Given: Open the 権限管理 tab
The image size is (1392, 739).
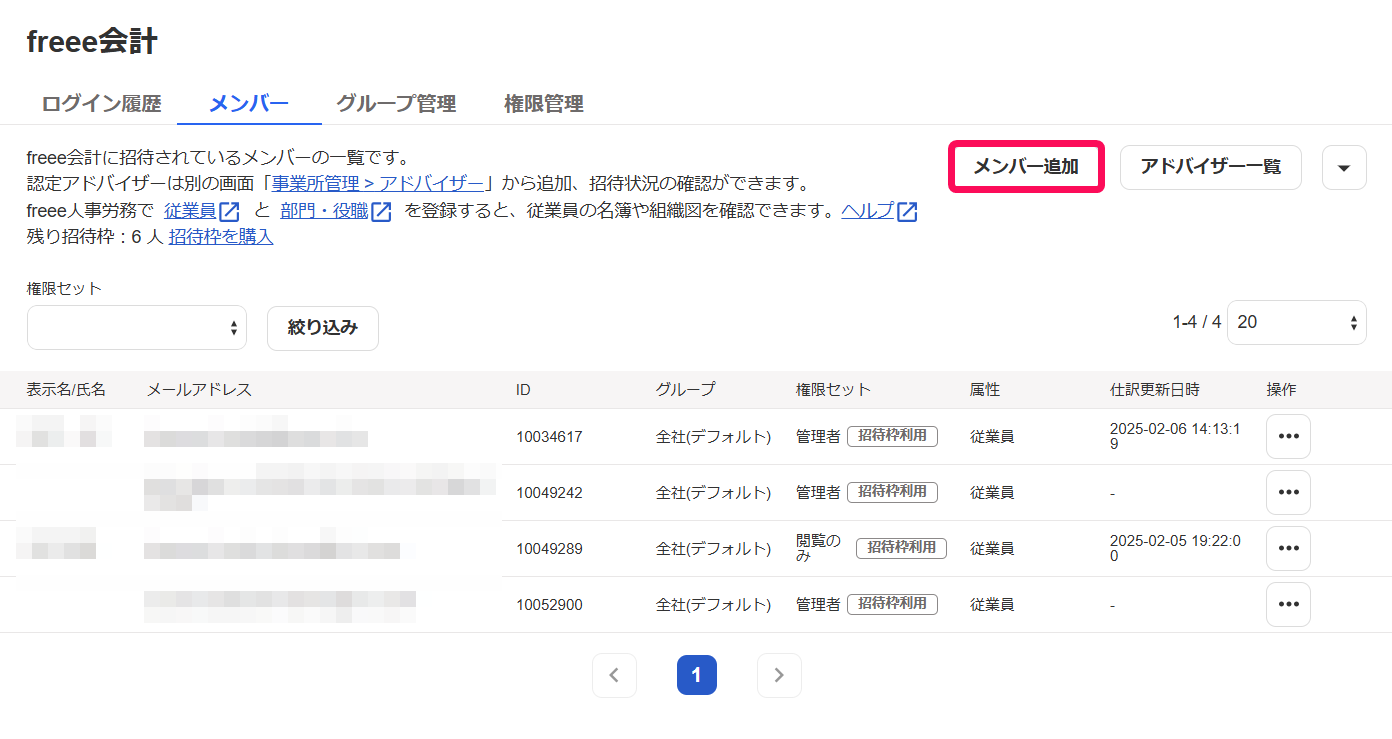Looking at the screenshot, I should pyautogui.click(x=544, y=103).
